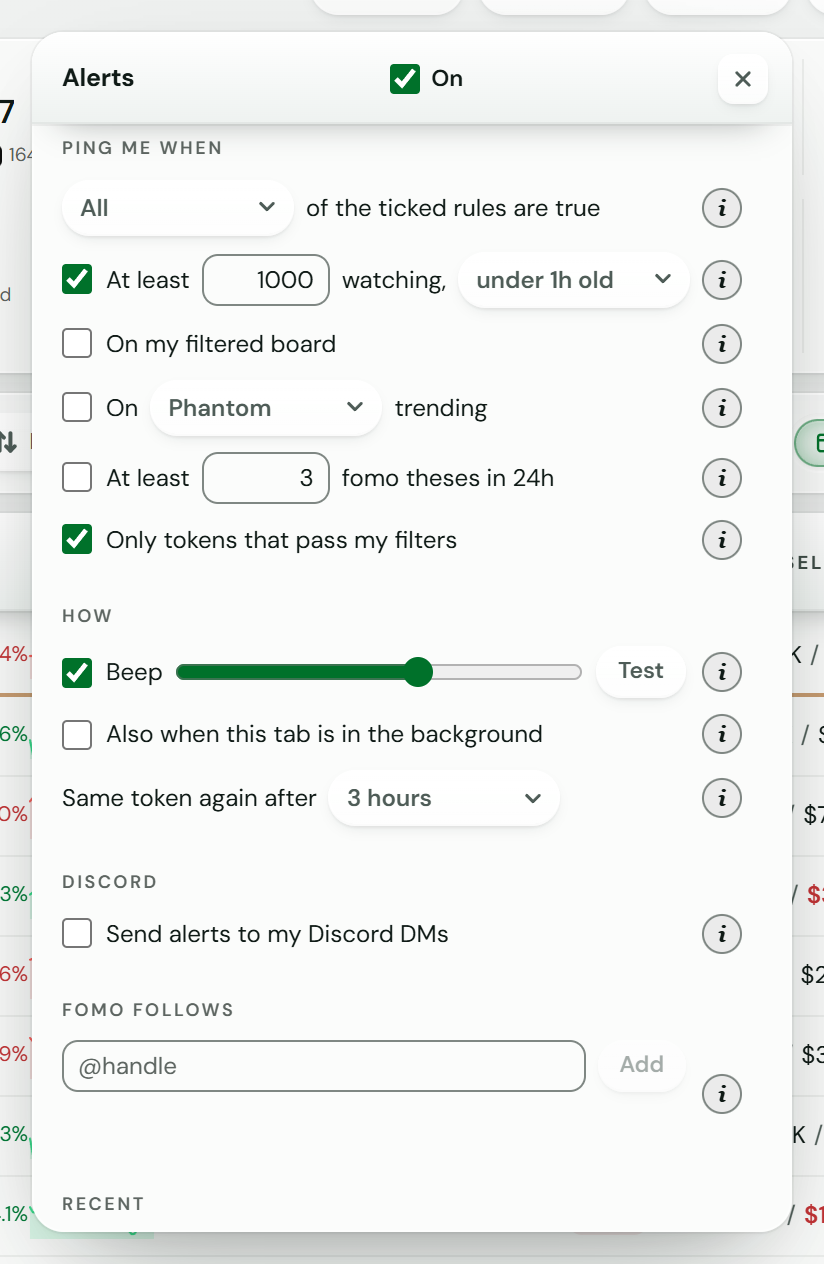Viewport: 824px width, 1264px height.
Task: Show info for background tab alert option
Action: [722, 734]
